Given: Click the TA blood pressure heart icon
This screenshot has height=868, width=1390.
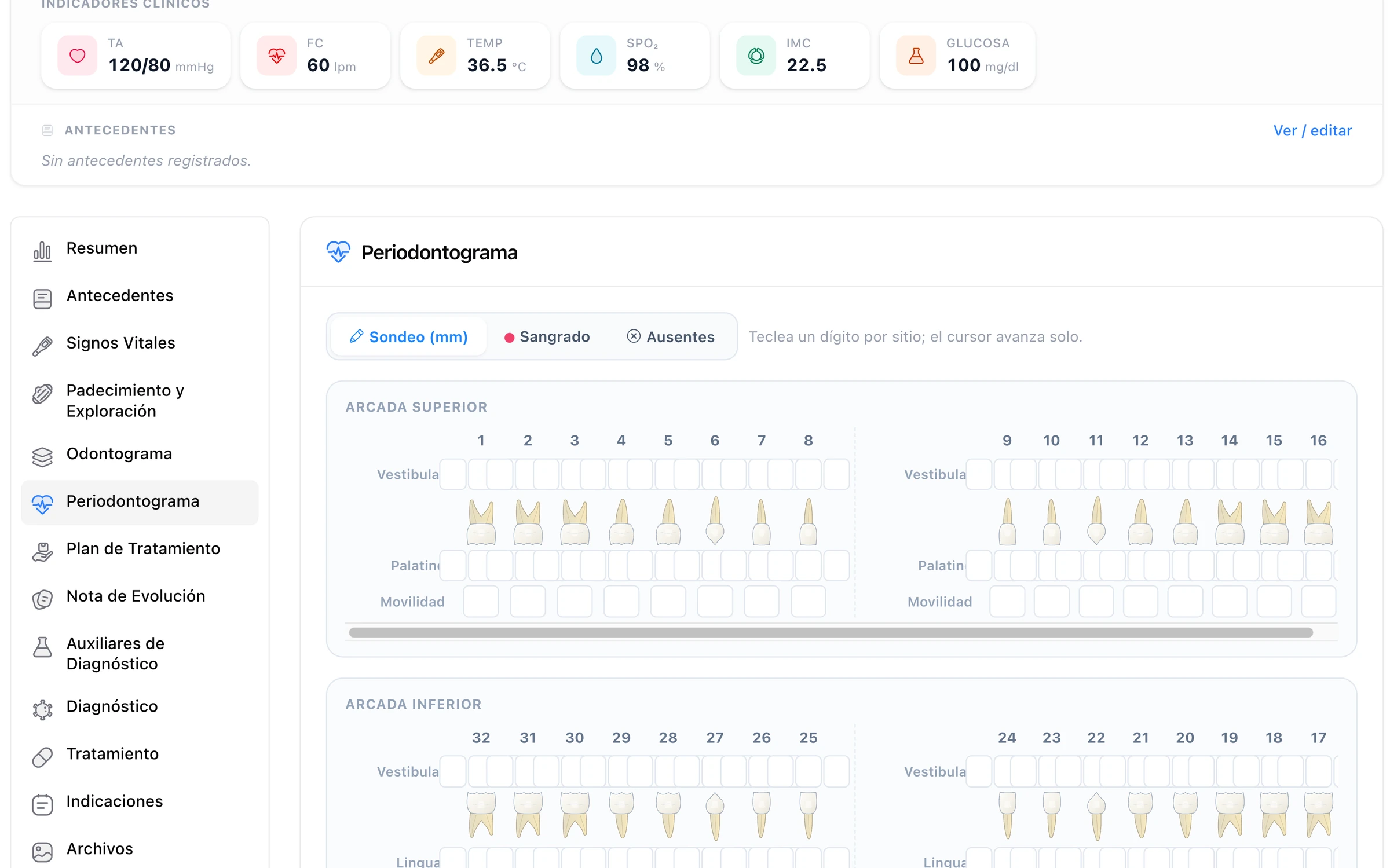Looking at the screenshot, I should pos(78,56).
